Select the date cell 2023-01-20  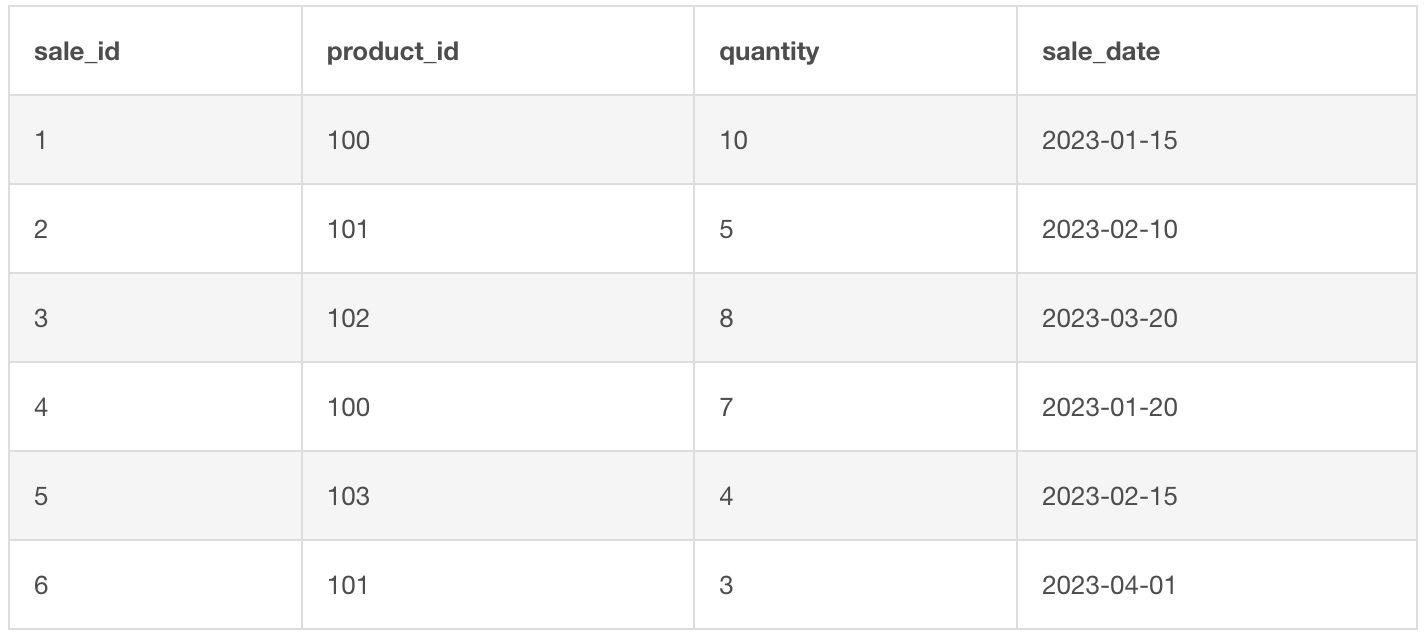pyautogui.click(x=1109, y=408)
